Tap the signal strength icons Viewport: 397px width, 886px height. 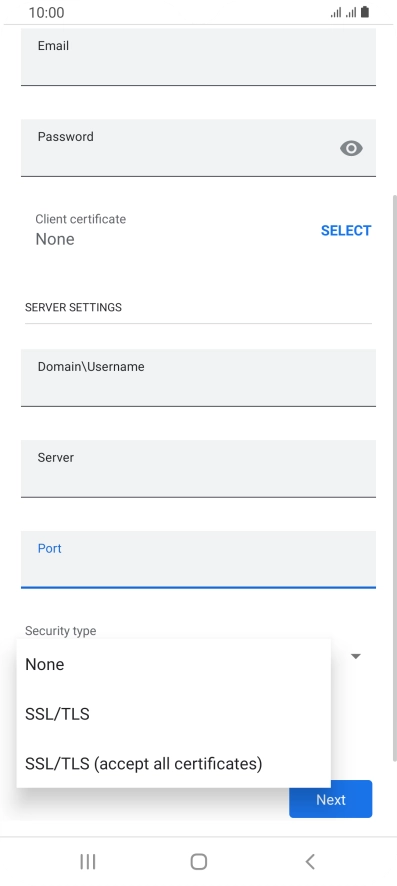(x=343, y=12)
